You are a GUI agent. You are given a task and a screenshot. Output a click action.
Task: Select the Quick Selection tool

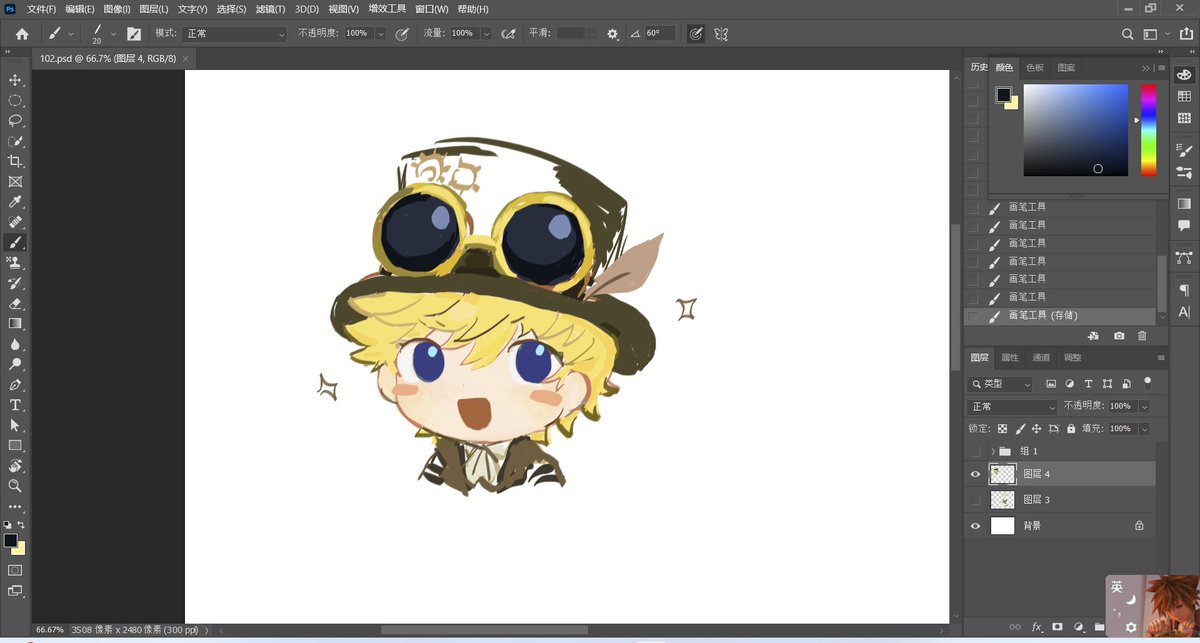click(x=15, y=141)
